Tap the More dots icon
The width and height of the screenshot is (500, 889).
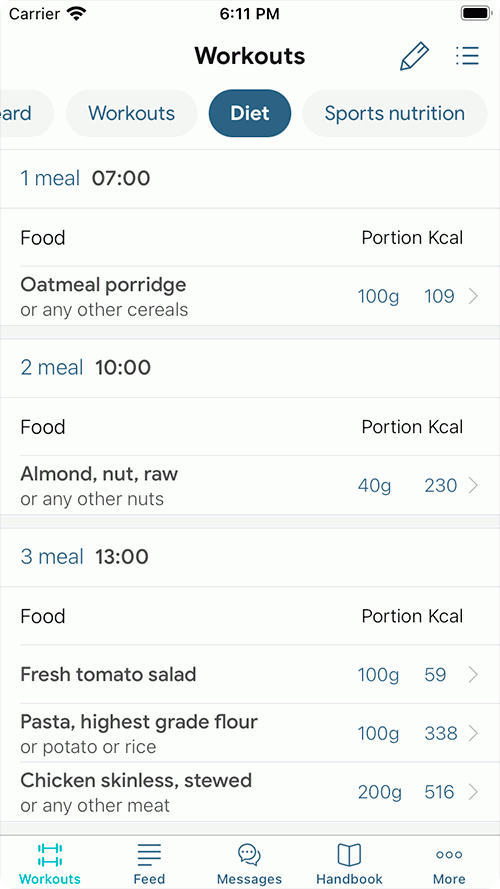click(449, 855)
